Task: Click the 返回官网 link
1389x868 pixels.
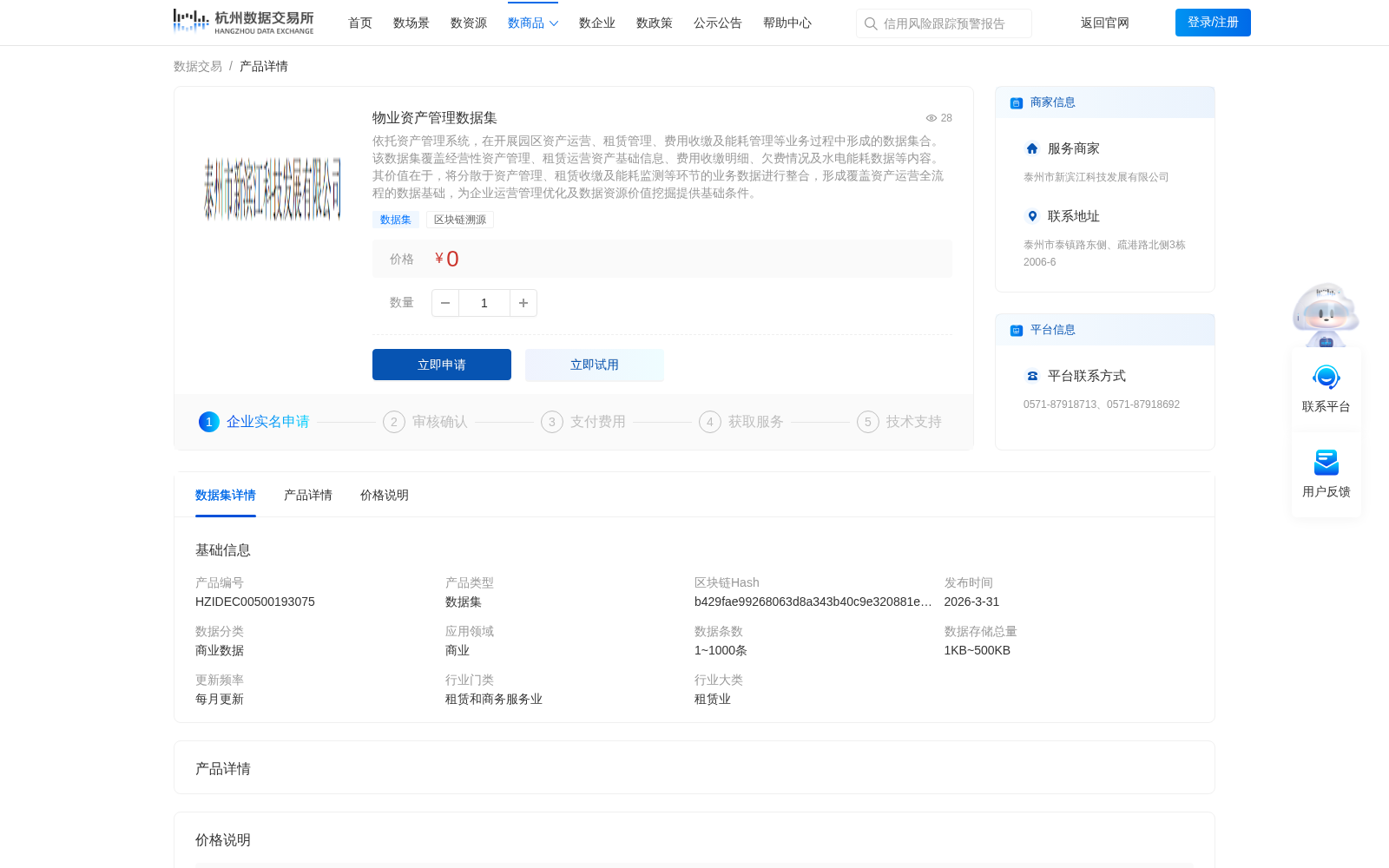Action: [1105, 23]
